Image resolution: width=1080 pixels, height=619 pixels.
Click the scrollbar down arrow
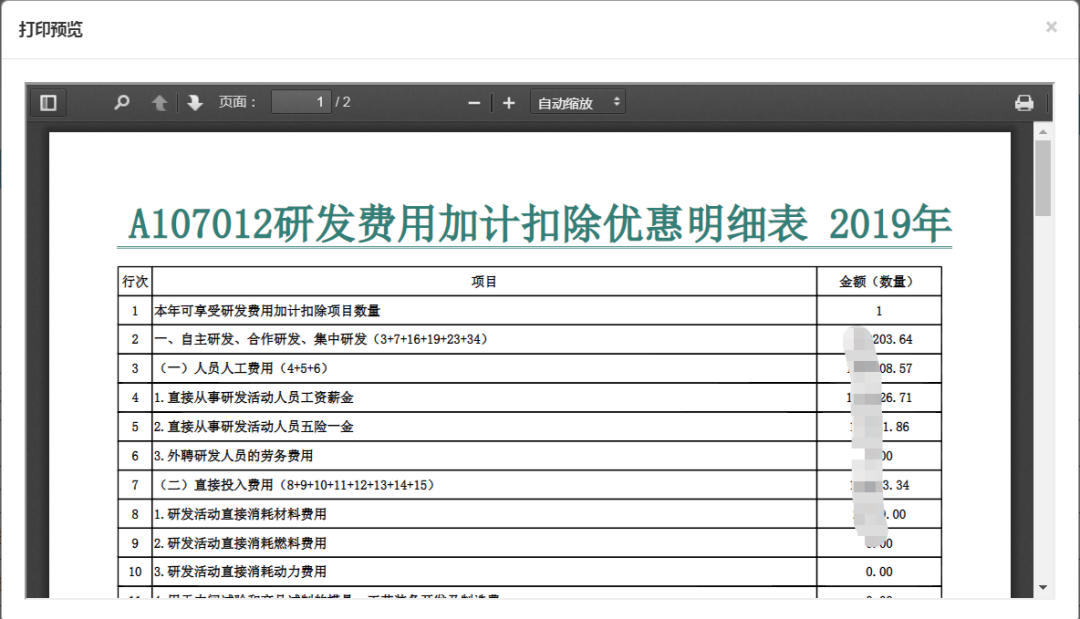click(1043, 587)
